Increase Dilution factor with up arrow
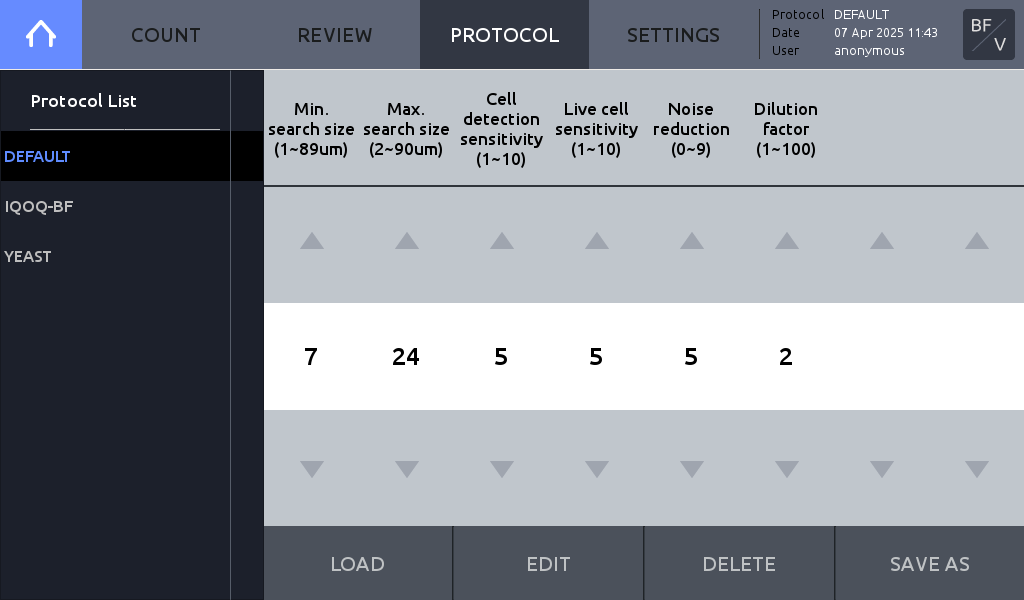Image resolution: width=1024 pixels, height=600 pixels. 787,241
